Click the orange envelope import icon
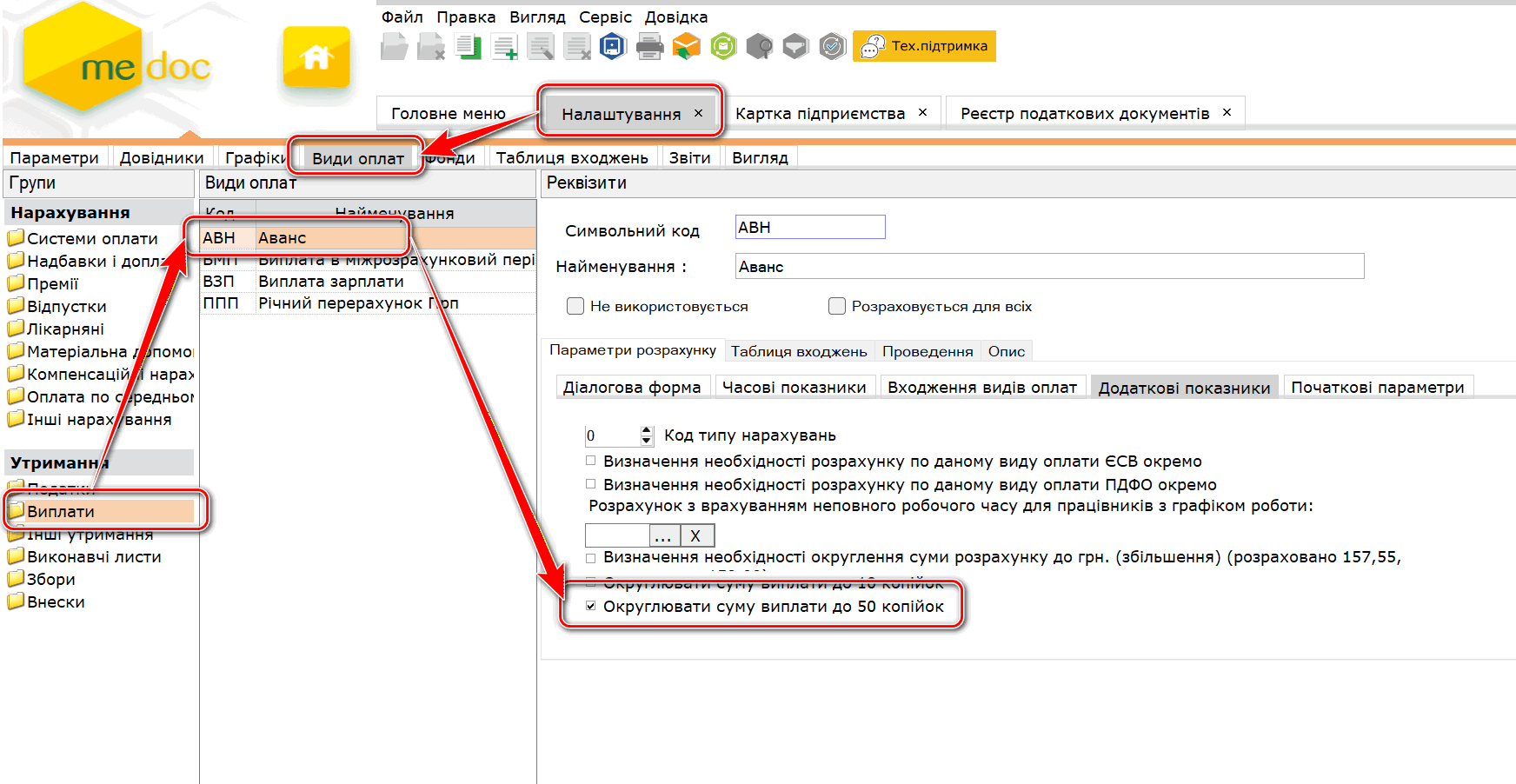The image size is (1516, 784). 686,46
